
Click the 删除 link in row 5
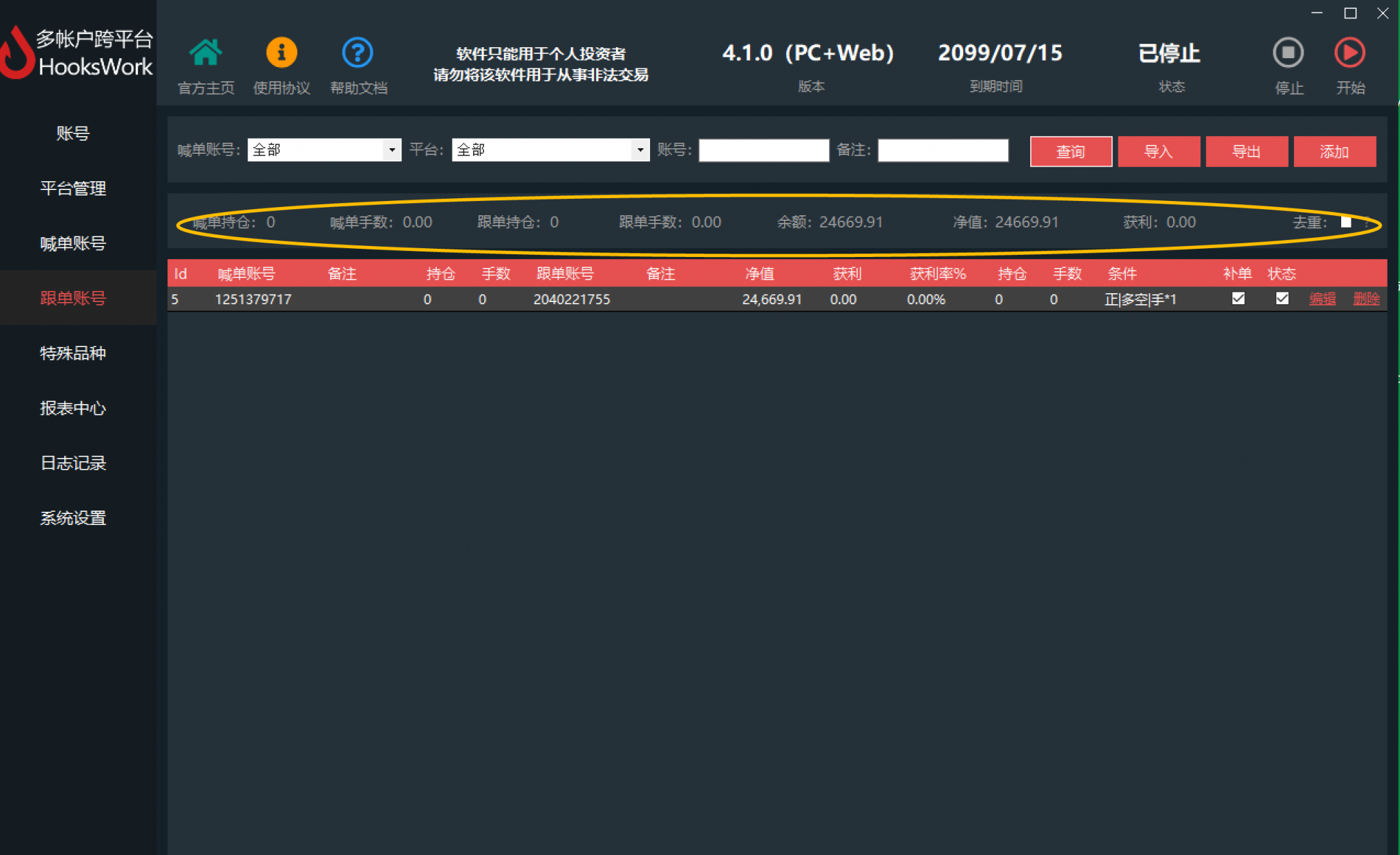pos(1366,299)
